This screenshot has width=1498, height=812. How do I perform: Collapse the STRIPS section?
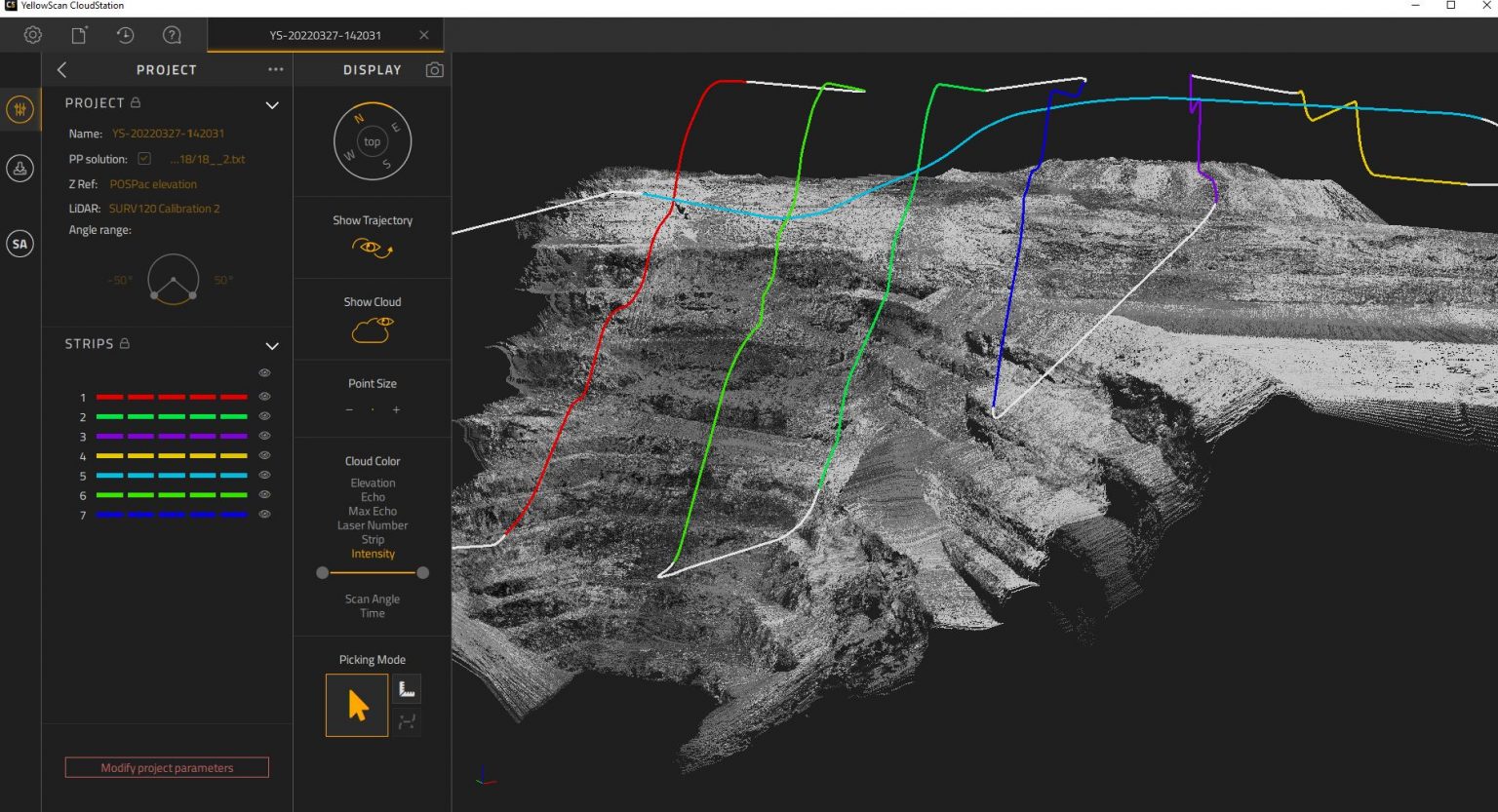click(x=273, y=346)
